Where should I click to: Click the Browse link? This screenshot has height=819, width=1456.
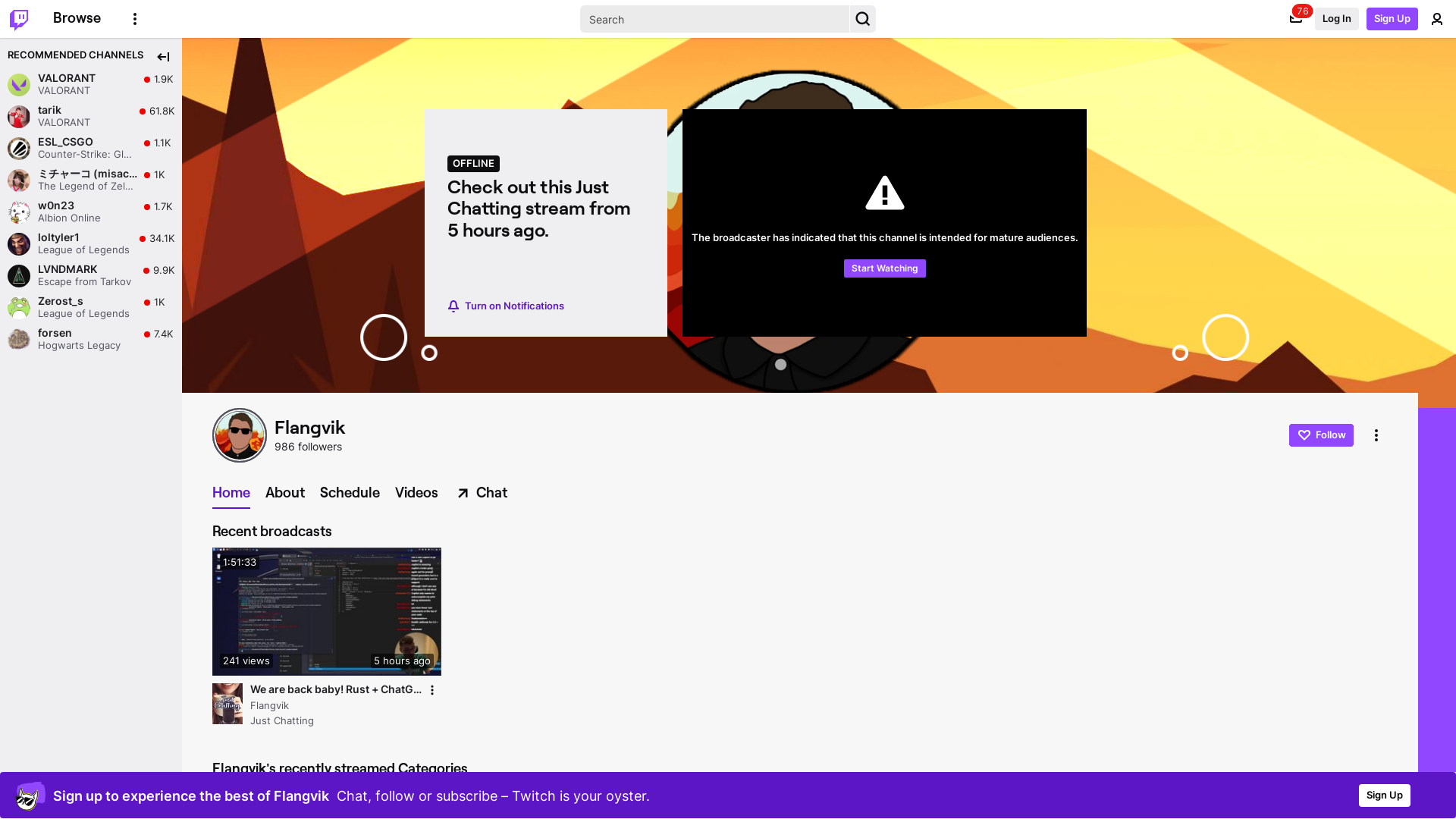pos(77,18)
